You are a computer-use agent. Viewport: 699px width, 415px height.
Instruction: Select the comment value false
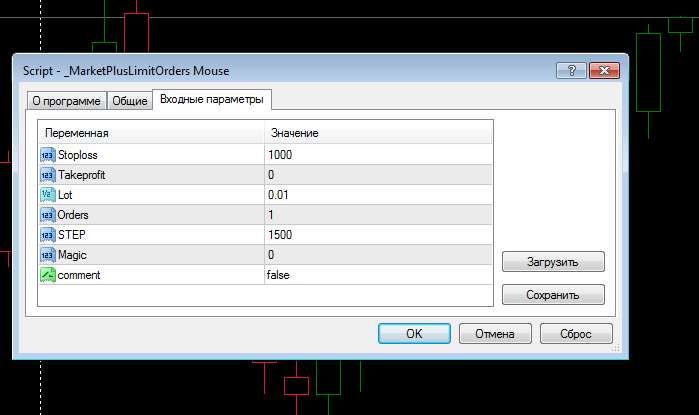[278, 275]
